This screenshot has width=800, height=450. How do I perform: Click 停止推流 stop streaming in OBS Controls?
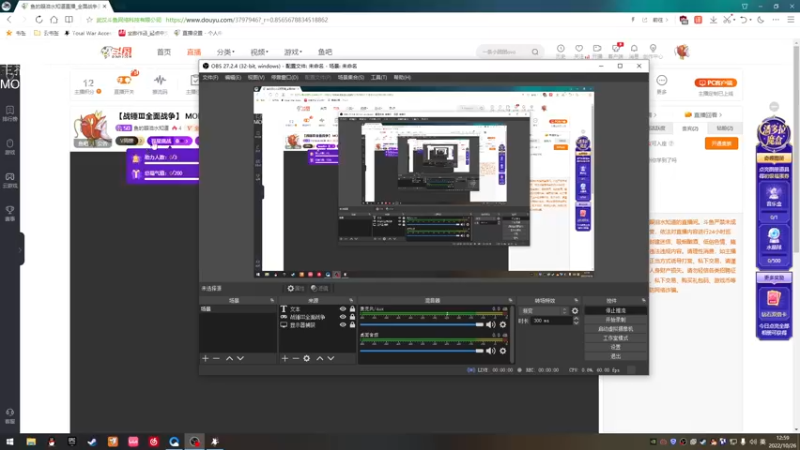pos(615,311)
